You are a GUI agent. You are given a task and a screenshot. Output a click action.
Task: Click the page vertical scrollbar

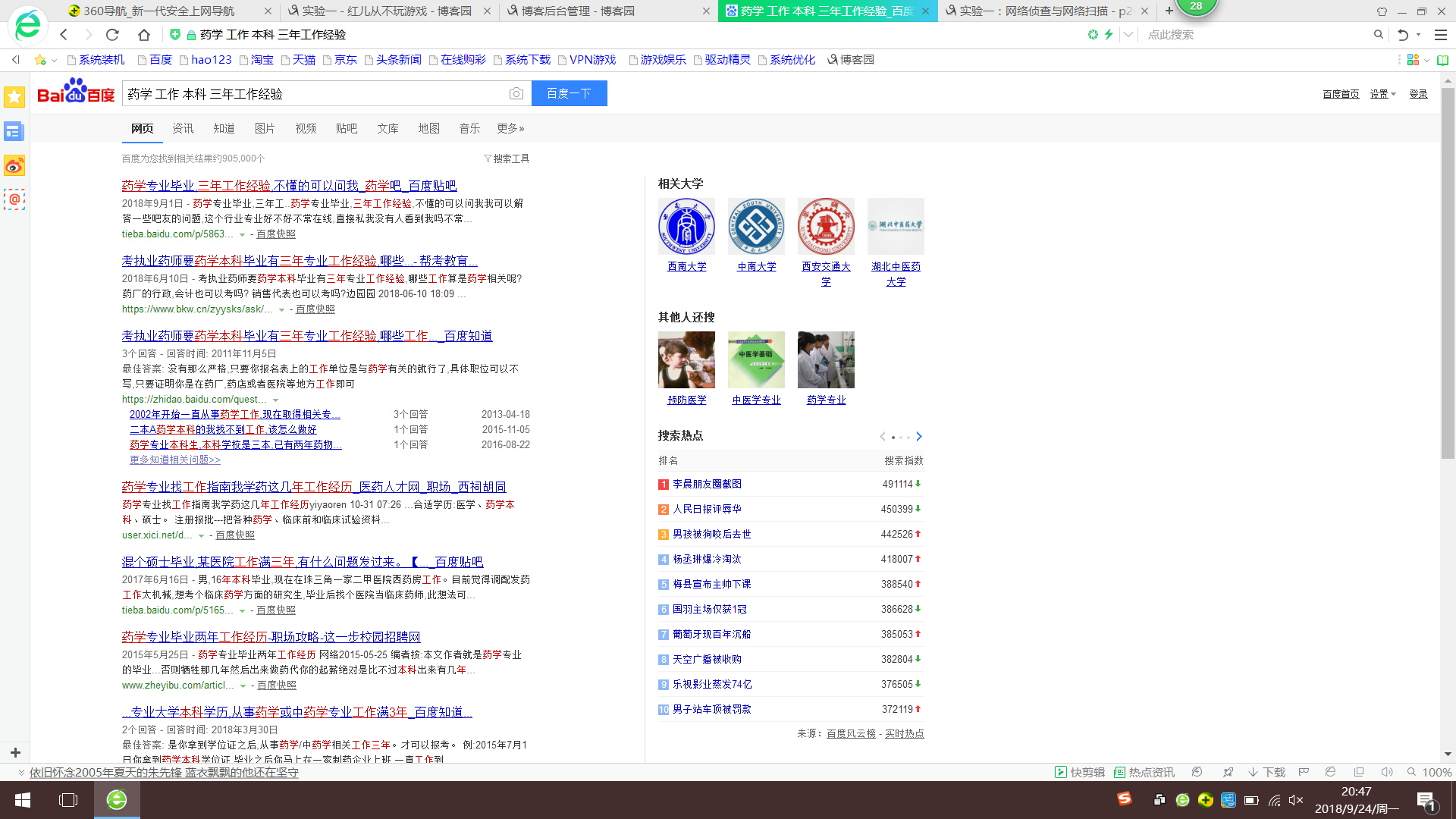tap(1448, 273)
